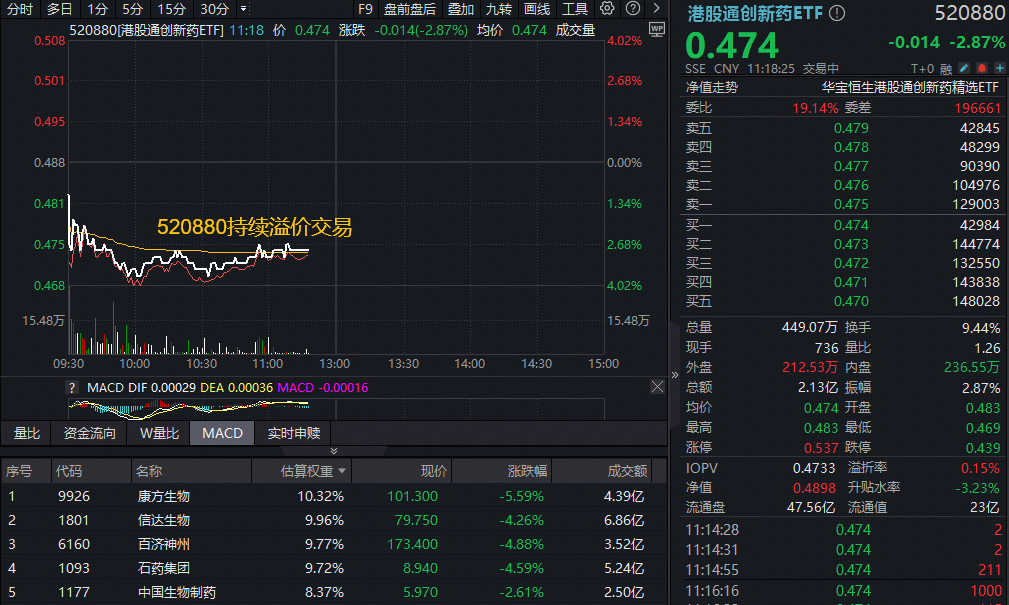Toggle 叠加 overlay comparison
1009x605 pixels.
coord(461,9)
